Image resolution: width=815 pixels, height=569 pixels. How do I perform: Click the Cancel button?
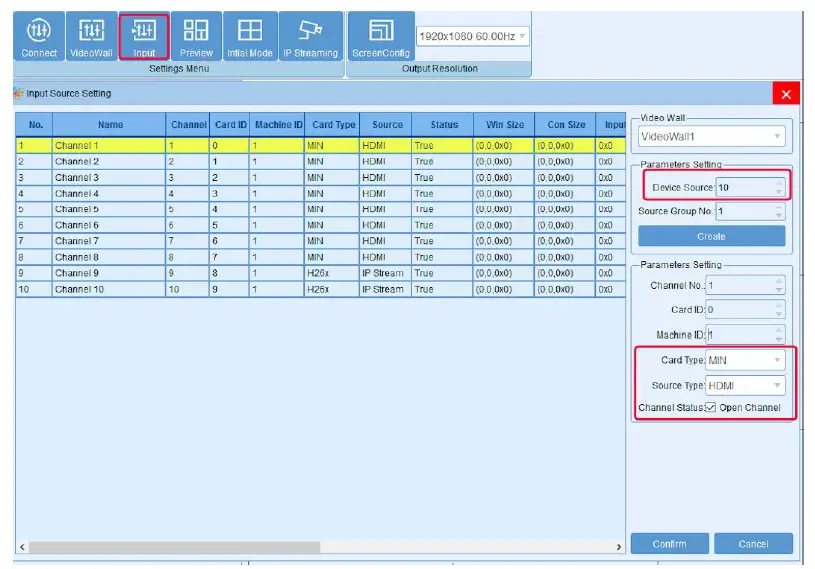(x=753, y=544)
